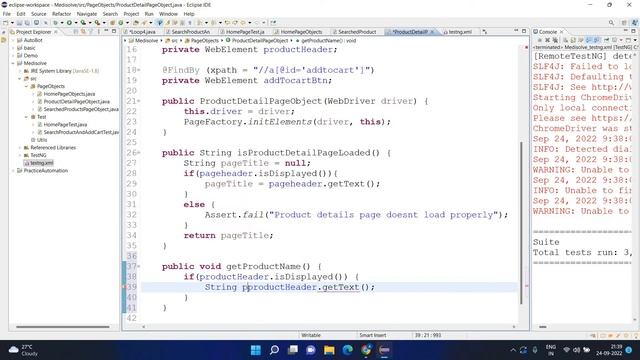Click the toolbar Search magnifier icon
The width and height of the screenshot is (640, 360).
[611, 23]
